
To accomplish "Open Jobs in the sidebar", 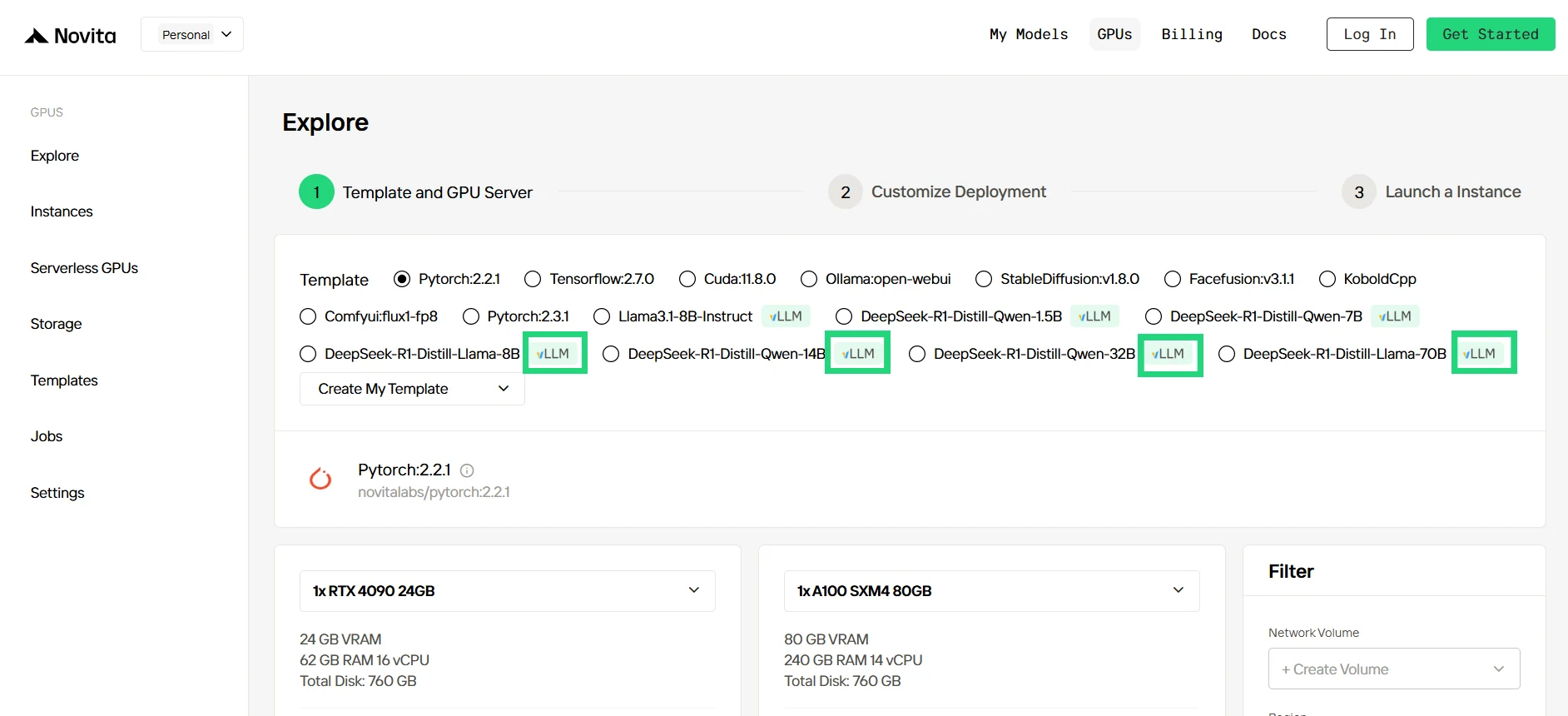I will tap(47, 436).
